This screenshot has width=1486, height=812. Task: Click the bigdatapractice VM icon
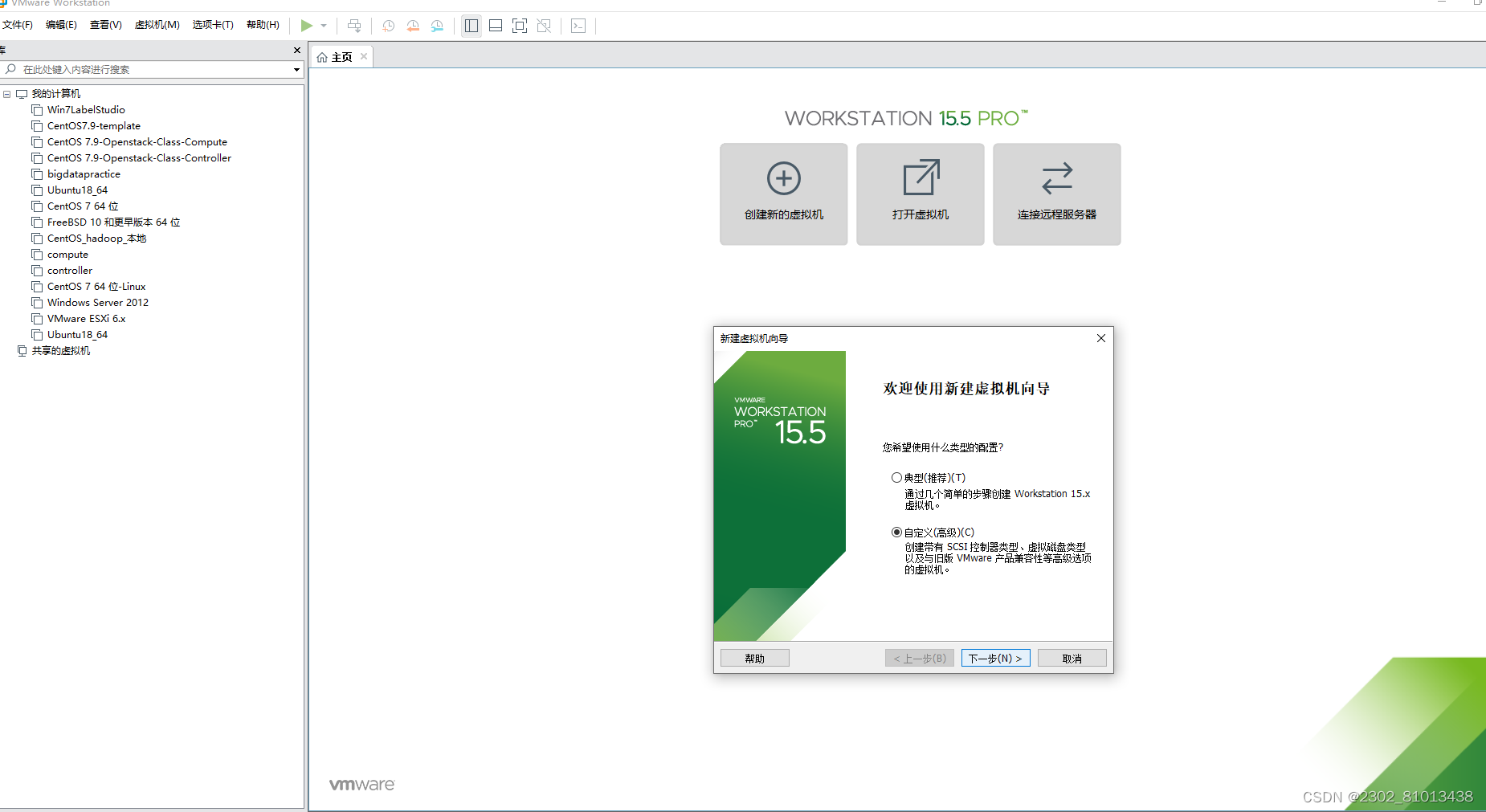(37, 174)
